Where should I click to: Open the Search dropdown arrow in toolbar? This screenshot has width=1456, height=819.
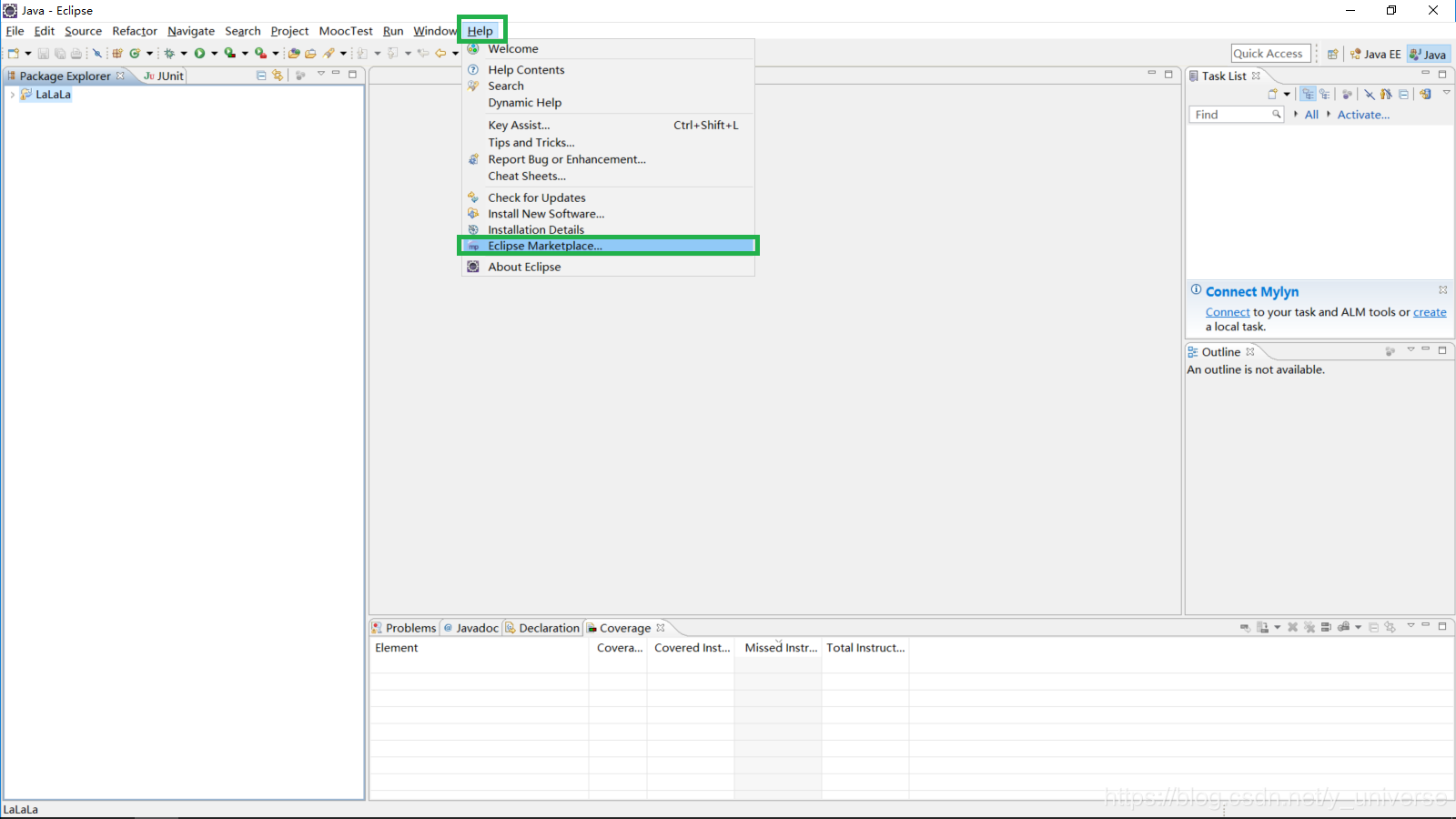[343, 54]
